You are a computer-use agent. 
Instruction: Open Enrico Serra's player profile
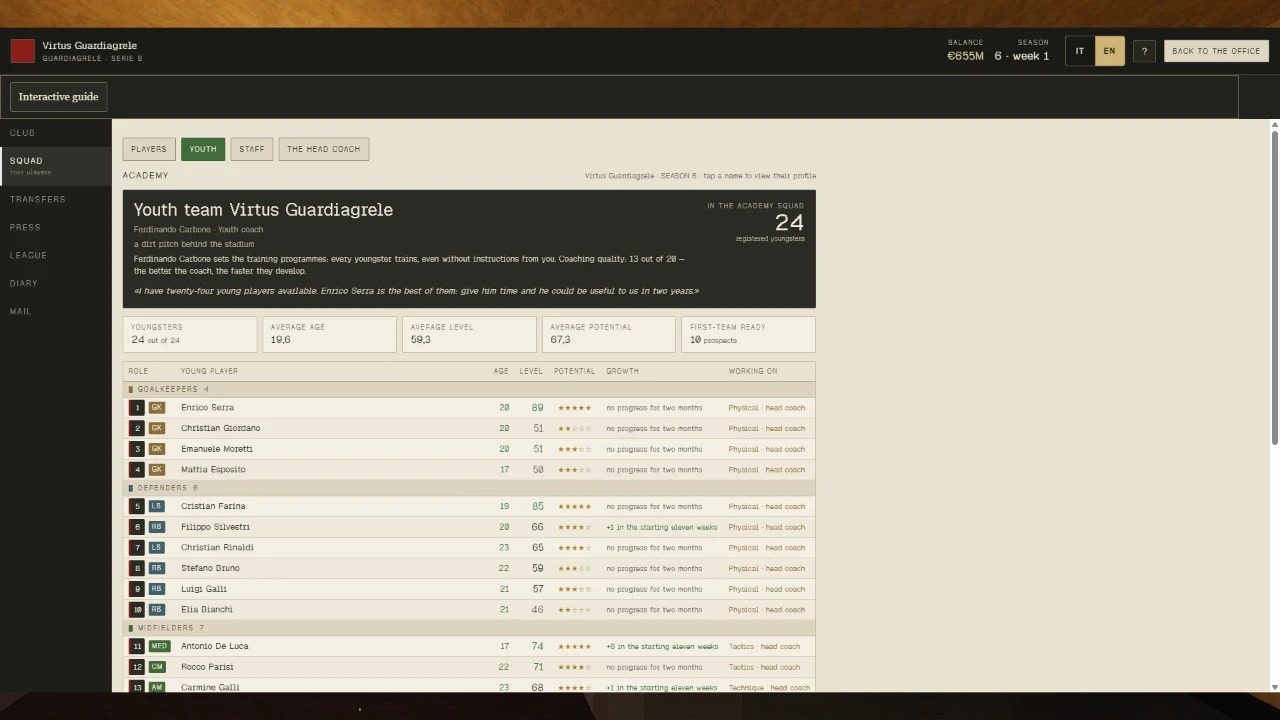tap(207, 408)
